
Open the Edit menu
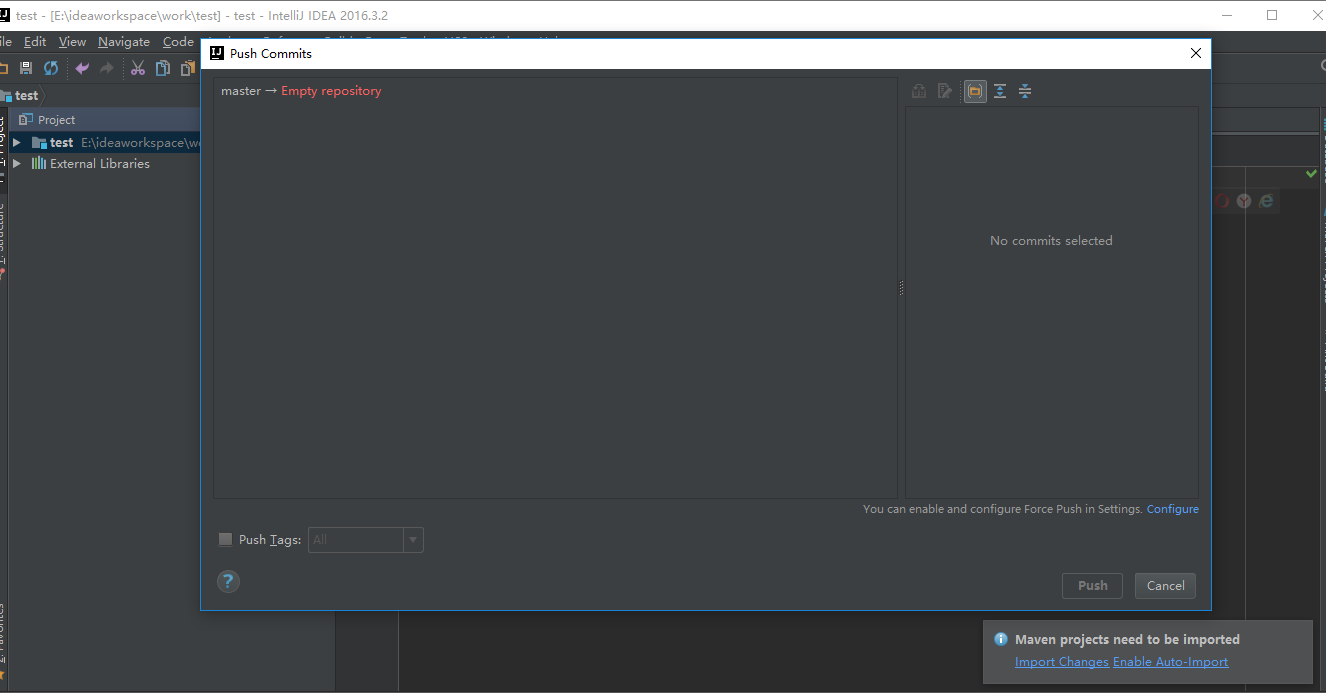tap(35, 42)
